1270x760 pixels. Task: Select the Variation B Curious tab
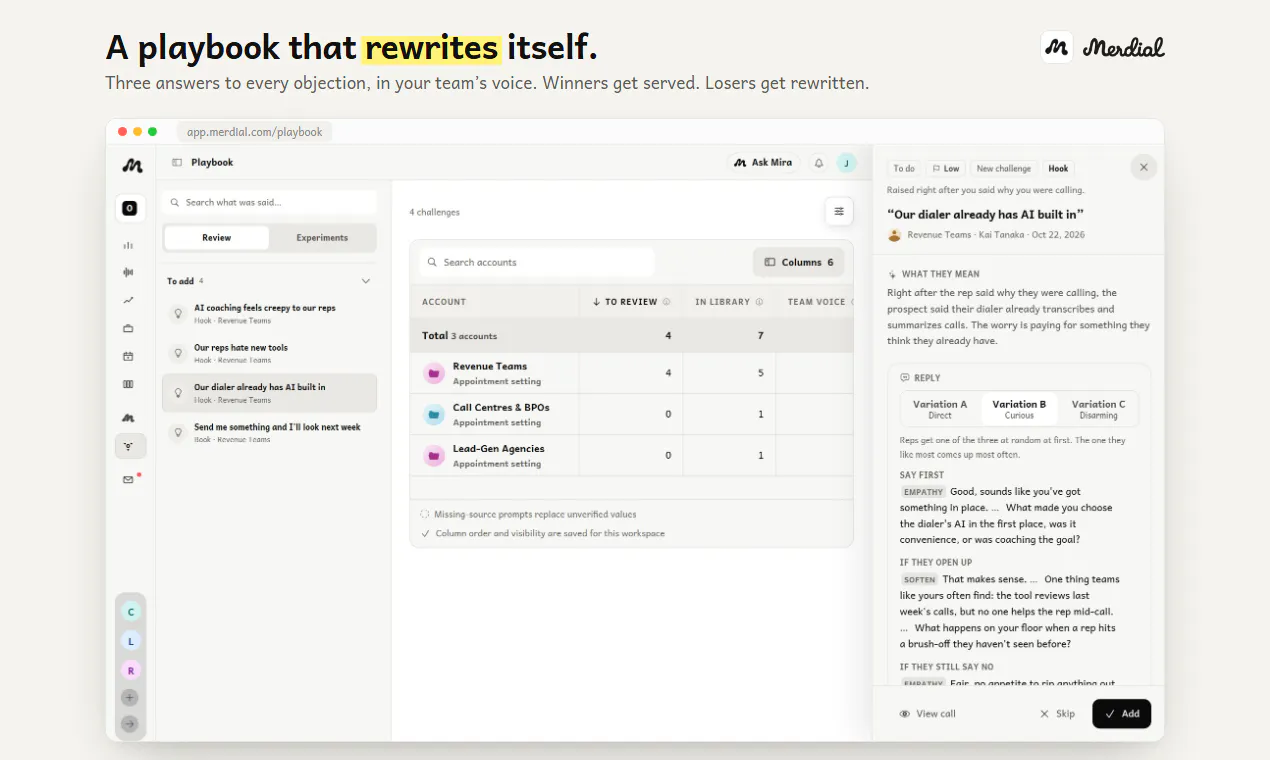tap(1019, 409)
